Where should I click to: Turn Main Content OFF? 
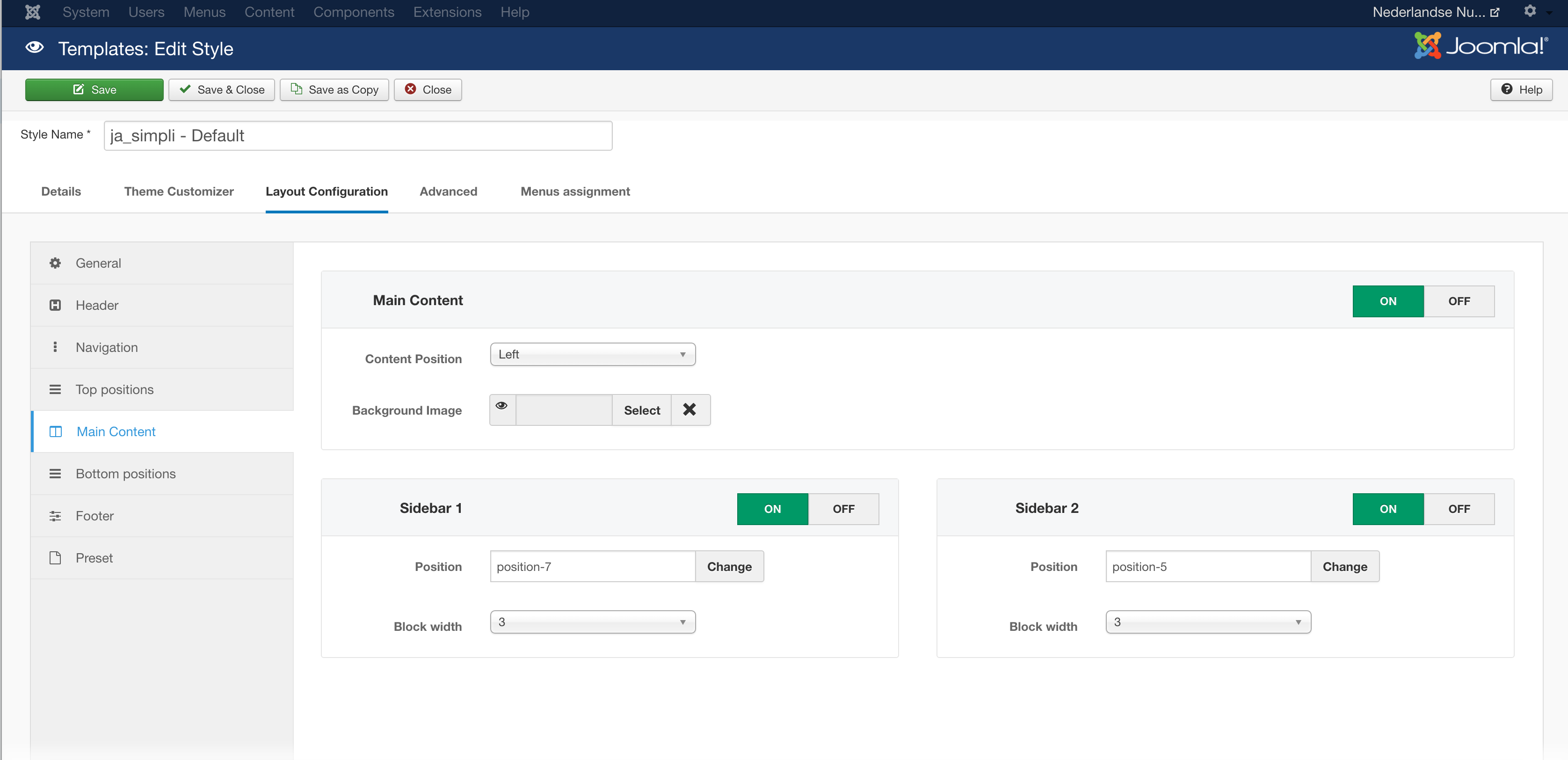pyautogui.click(x=1459, y=301)
